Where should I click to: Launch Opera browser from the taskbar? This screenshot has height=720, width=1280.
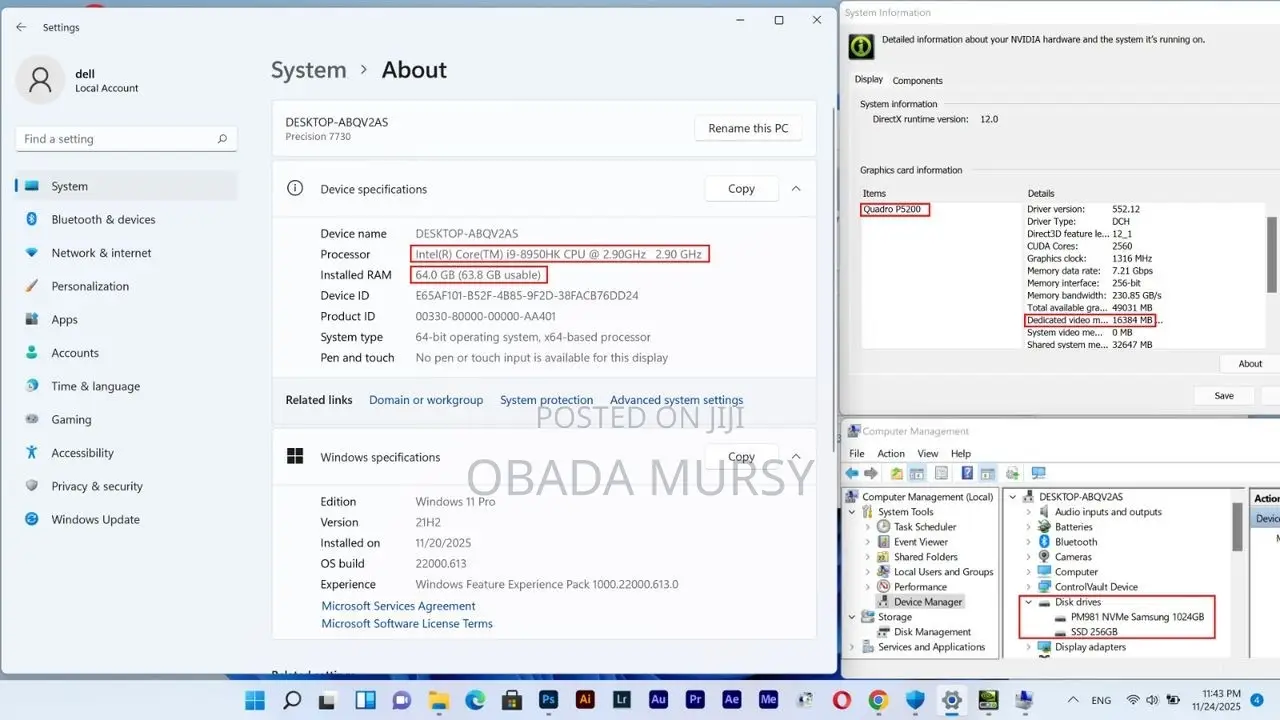[x=841, y=700]
